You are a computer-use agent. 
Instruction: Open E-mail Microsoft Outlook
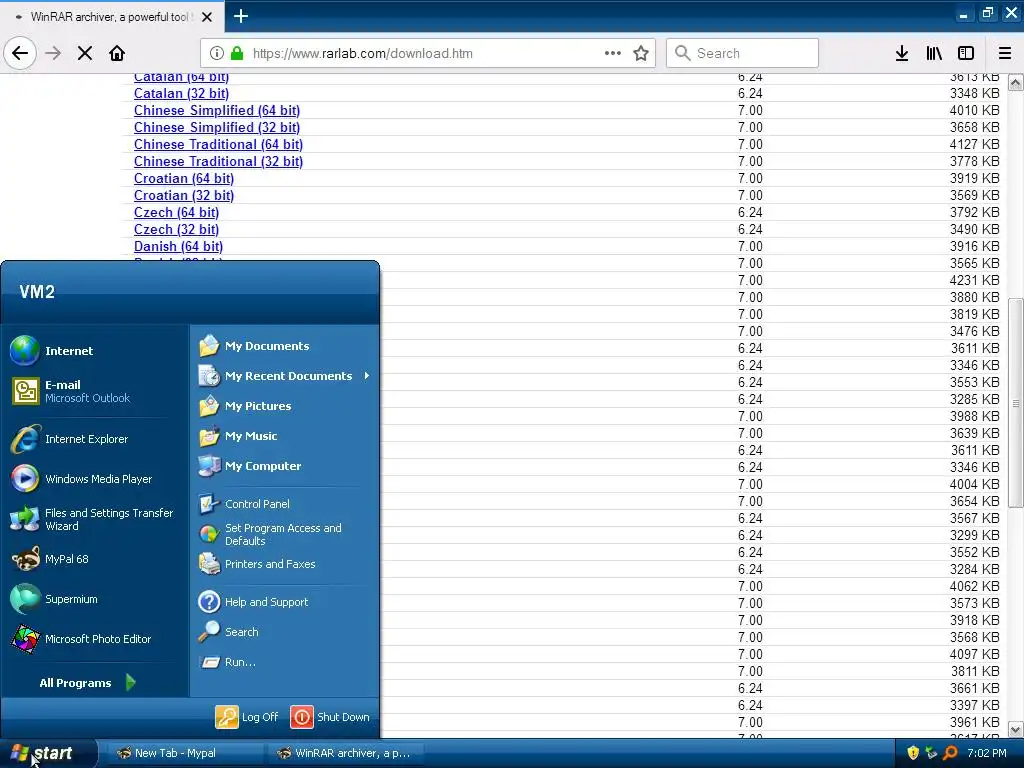pyautogui.click(x=95, y=391)
